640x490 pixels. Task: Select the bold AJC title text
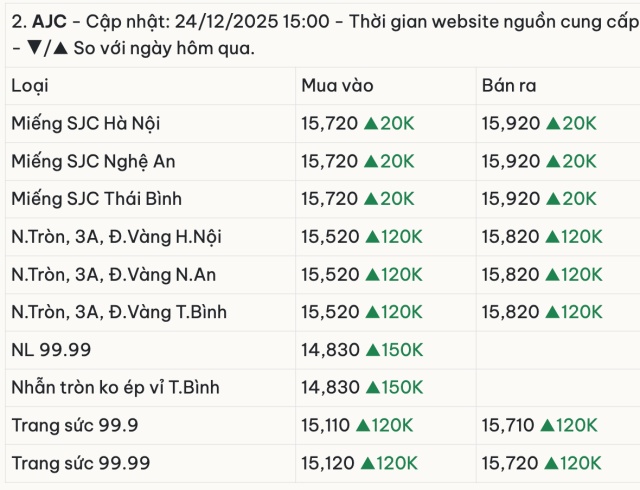49,21
